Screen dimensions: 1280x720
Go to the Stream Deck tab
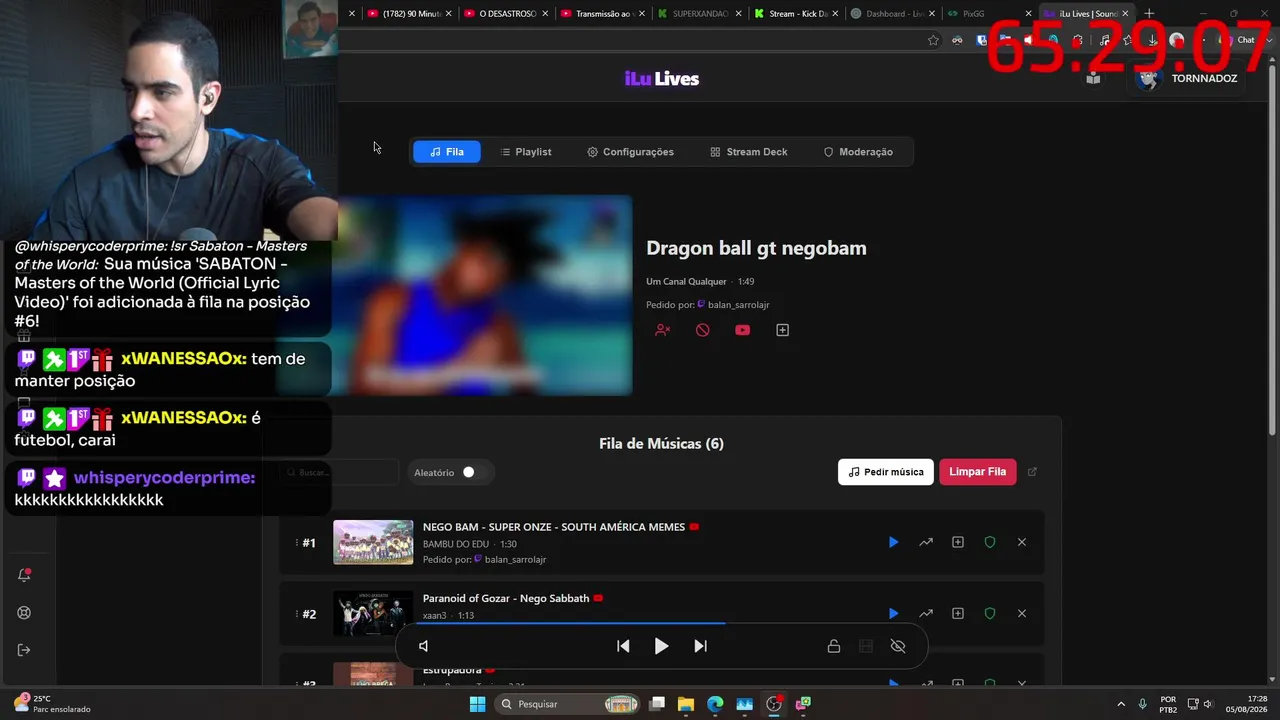pyautogui.click(x=749, y=152)
